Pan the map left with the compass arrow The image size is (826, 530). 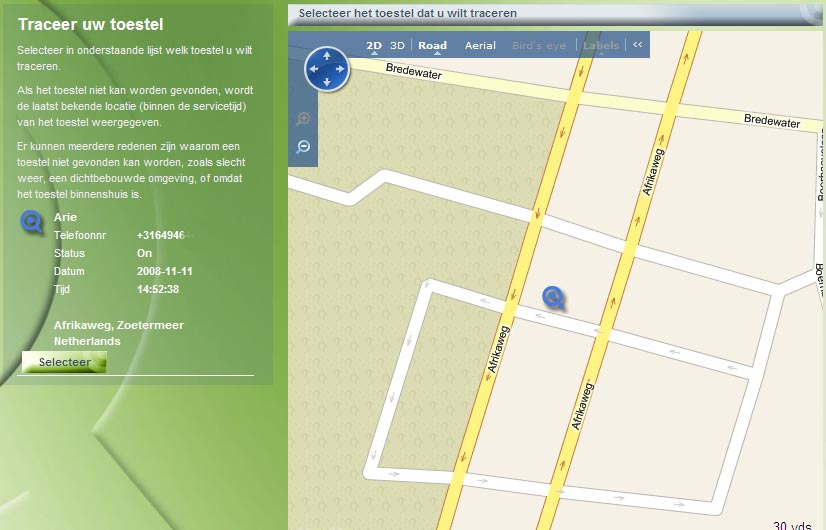coord(314,69)
